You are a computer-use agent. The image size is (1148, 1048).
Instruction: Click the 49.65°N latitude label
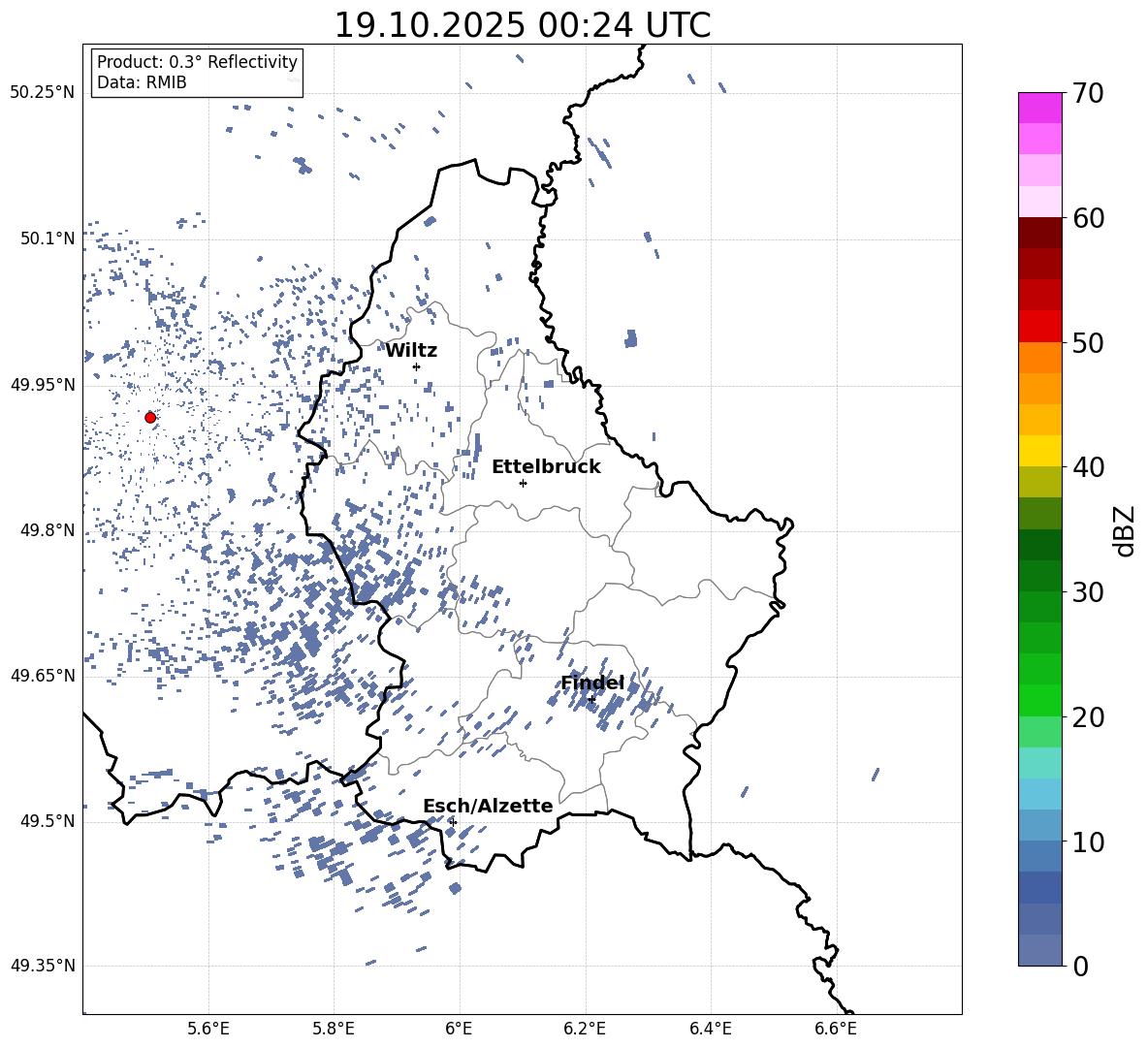[43, 676]
